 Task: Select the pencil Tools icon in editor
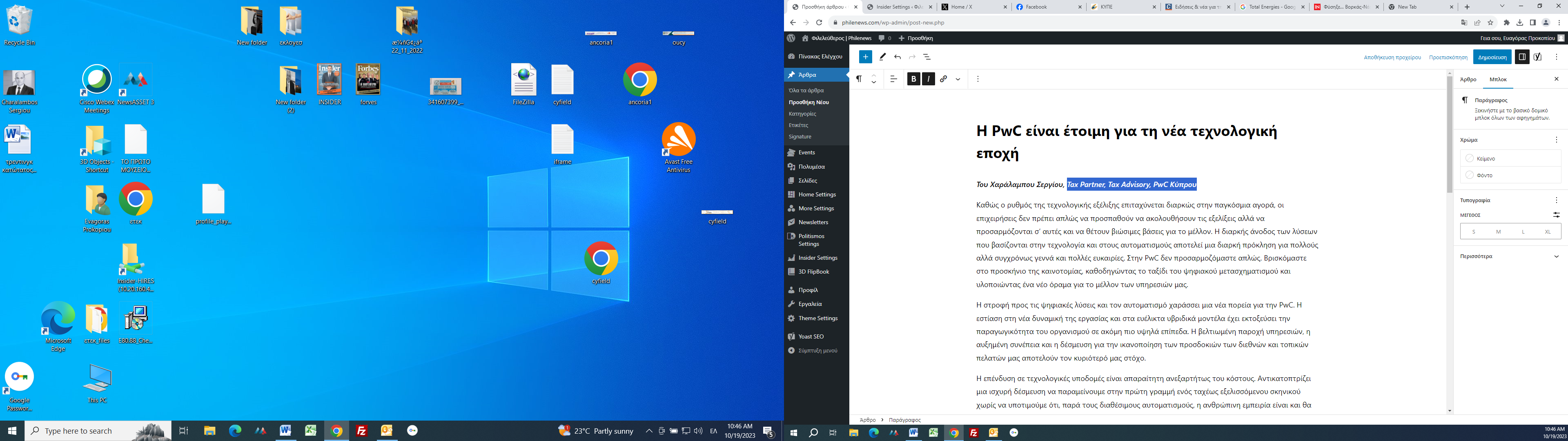[x=882, y=57]
